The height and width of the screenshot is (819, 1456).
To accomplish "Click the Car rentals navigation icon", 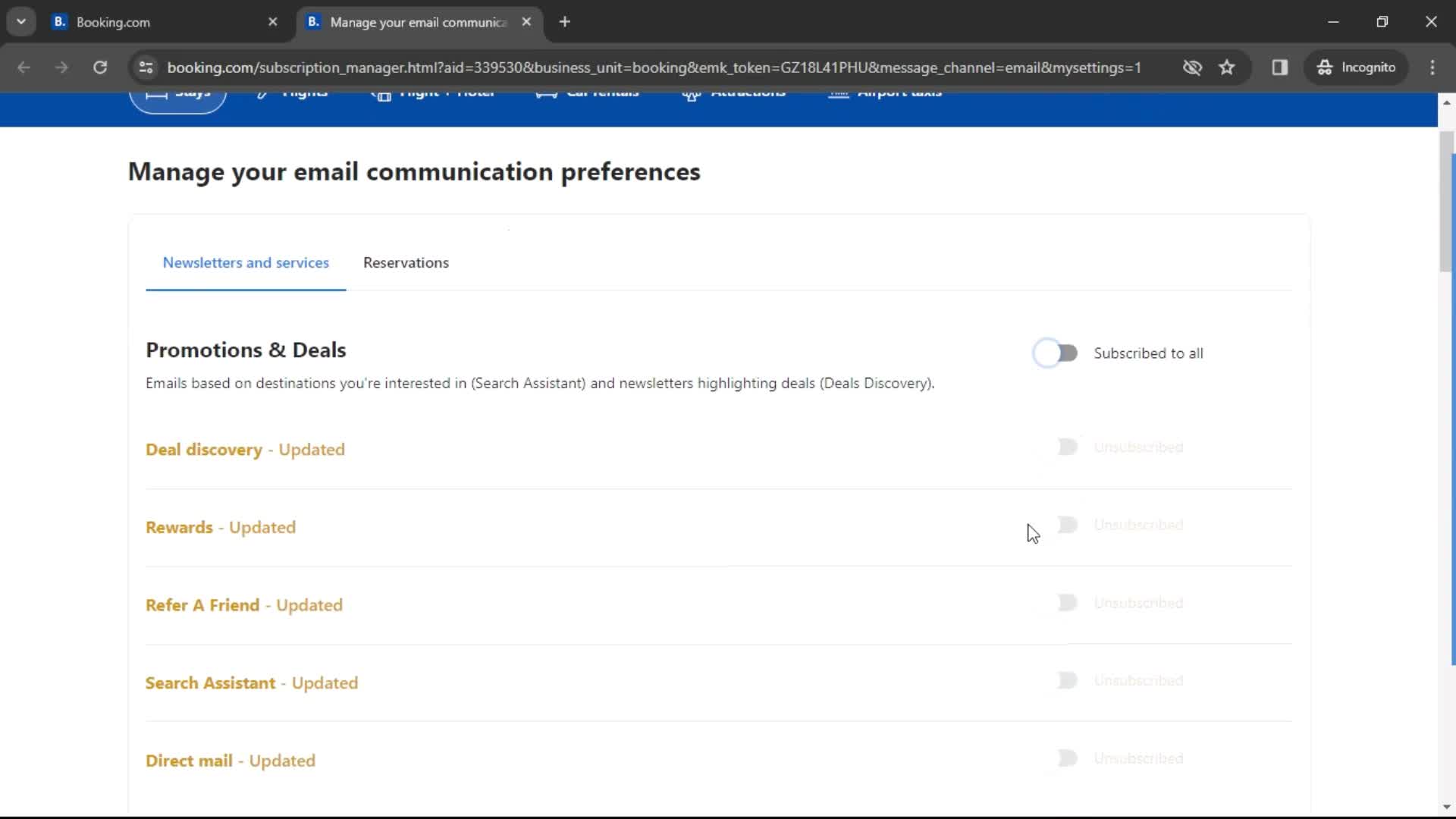I will pos(545,93).
